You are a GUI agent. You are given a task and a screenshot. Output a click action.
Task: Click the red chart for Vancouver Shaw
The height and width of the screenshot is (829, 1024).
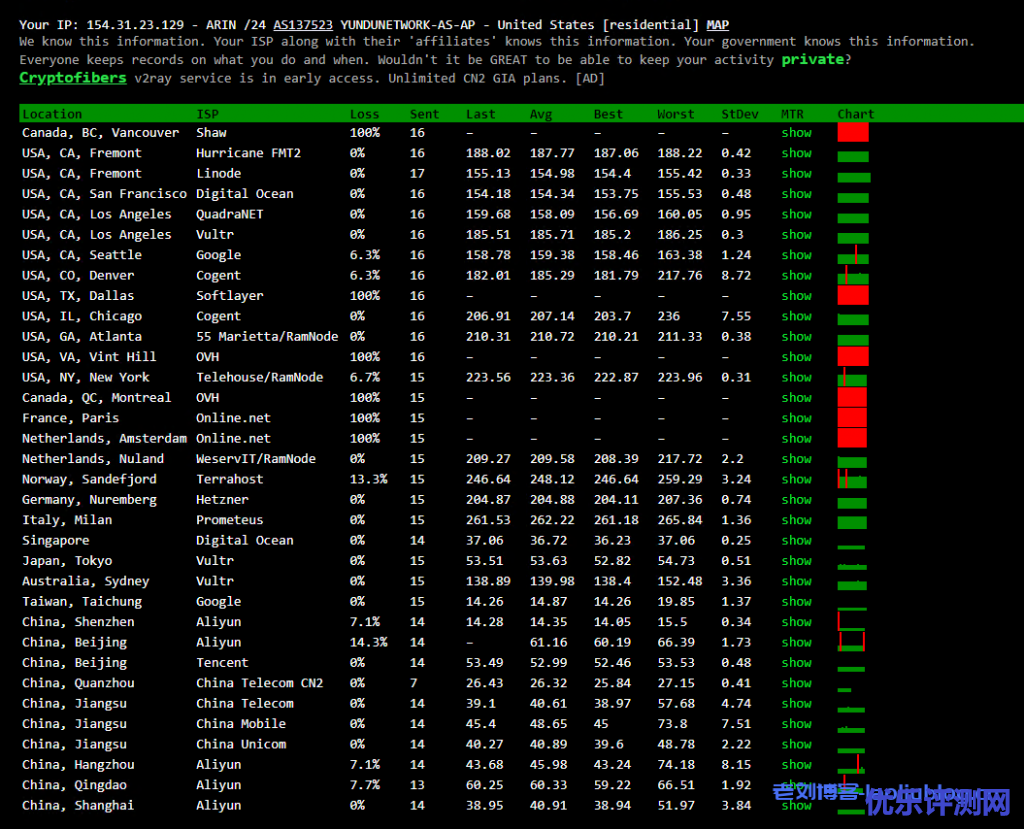coord(853,132)
